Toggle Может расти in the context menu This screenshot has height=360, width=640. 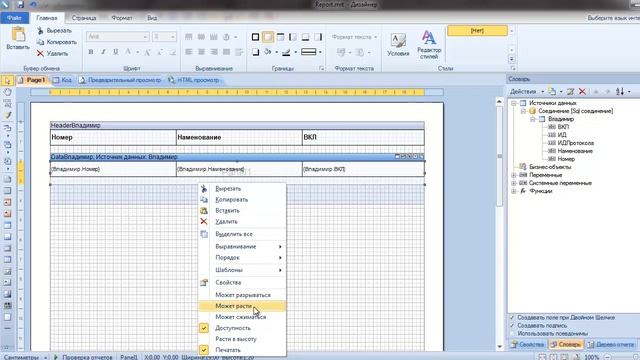click(x=242, y=306)
